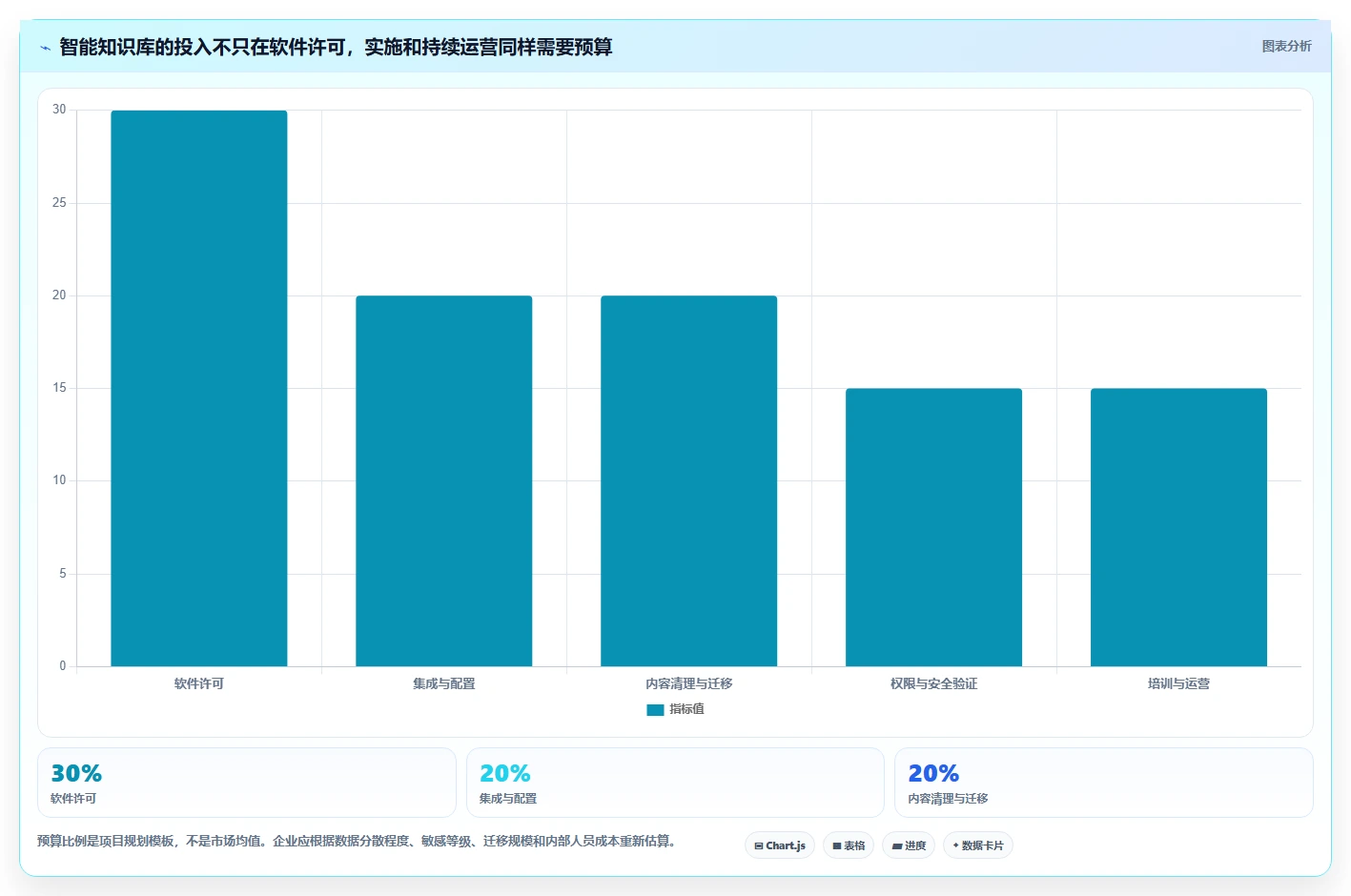The image size is (1351, 896).
Task: Click the sparkle icon in the 数据卡片 chip
Action: click(x=955, y=845)
